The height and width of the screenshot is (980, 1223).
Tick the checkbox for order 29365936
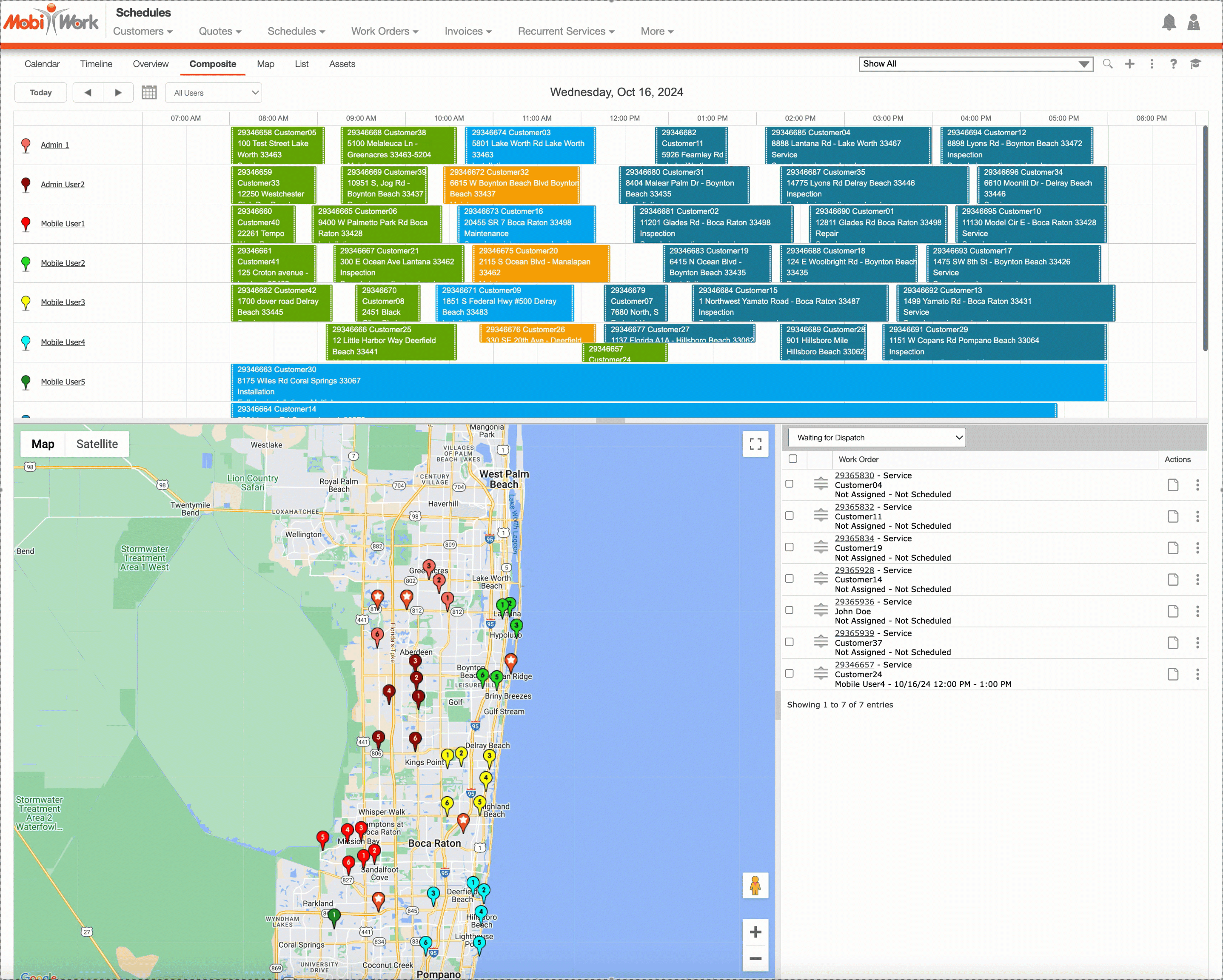(x=789, y=610)
